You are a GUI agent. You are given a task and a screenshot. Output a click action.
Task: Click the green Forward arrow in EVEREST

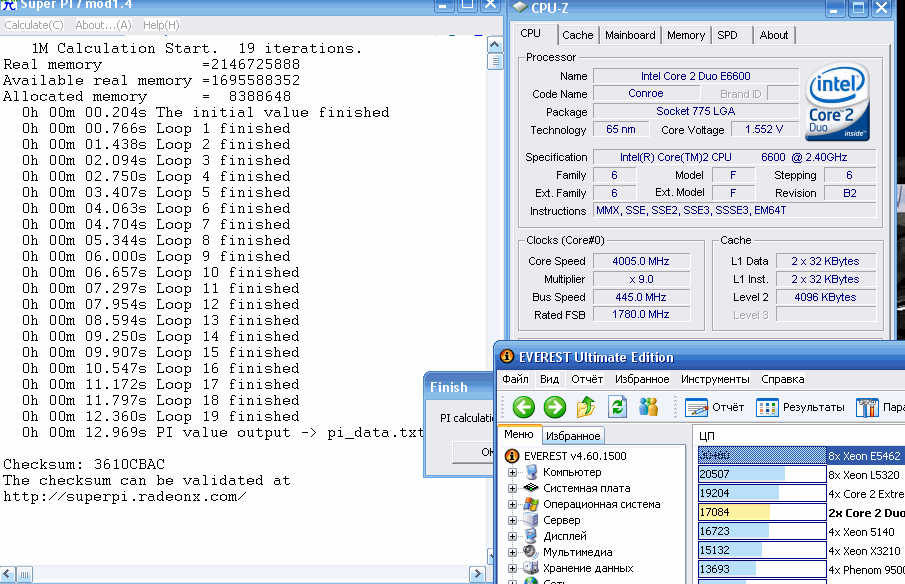tap(554, 407)
